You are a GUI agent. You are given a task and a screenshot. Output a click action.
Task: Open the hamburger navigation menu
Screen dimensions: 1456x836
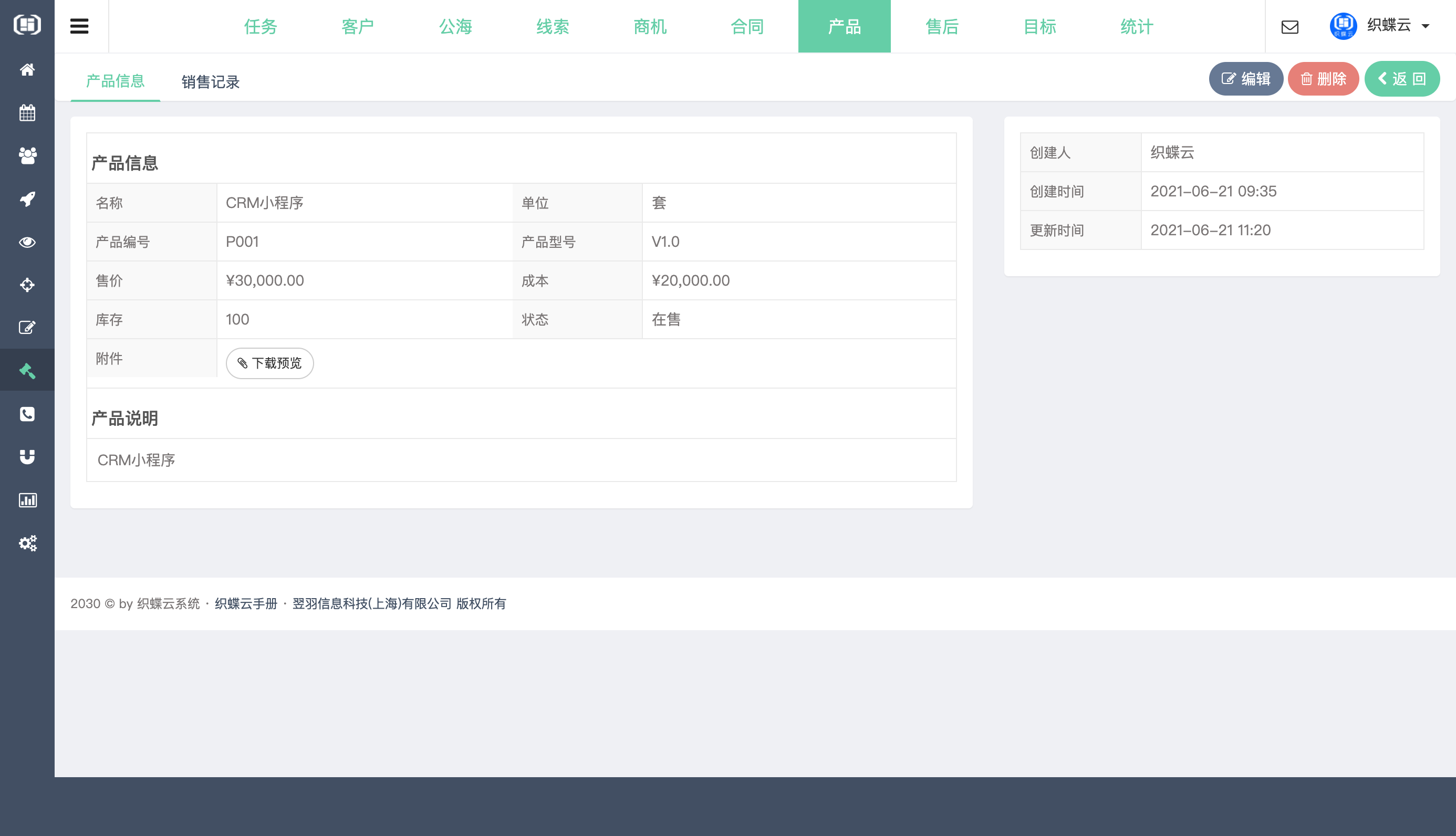pos(80,26)
